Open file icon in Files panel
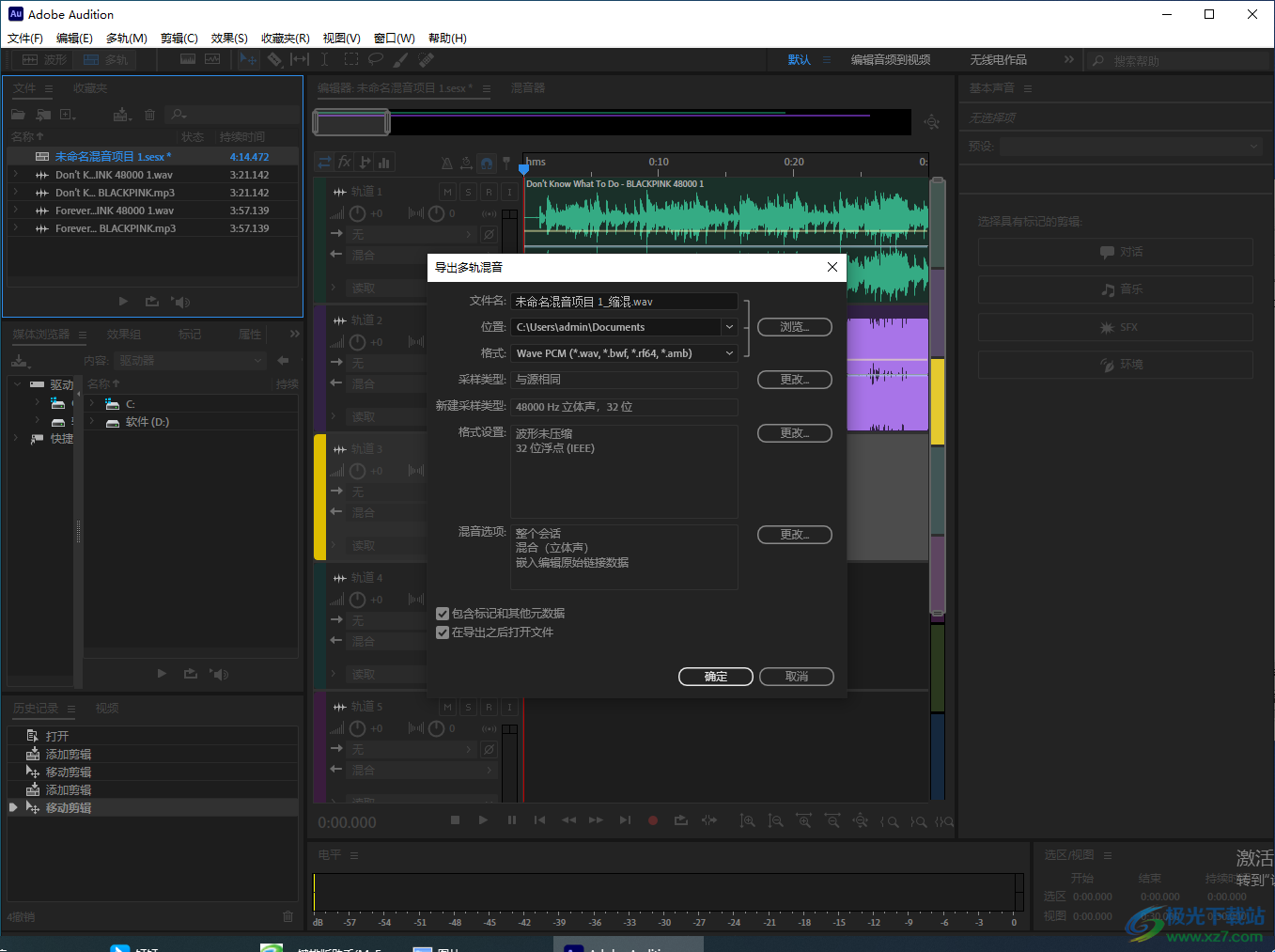 point(18,115)
